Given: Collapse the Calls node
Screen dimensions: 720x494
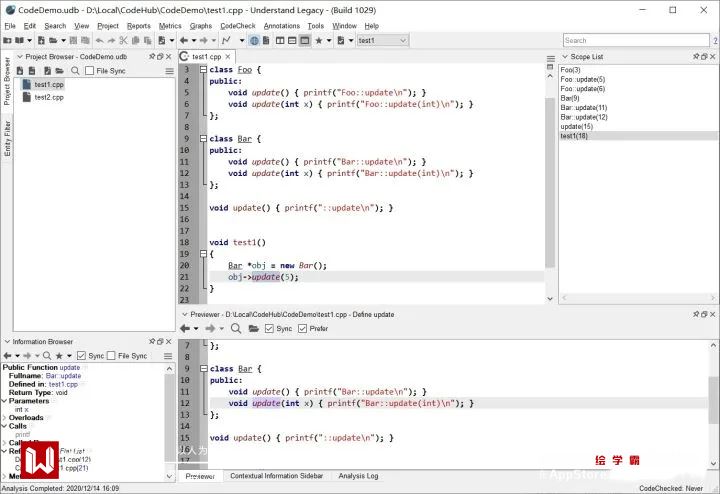Looking at the screenshot, I should pyautogui.click(x=5, y=426).
